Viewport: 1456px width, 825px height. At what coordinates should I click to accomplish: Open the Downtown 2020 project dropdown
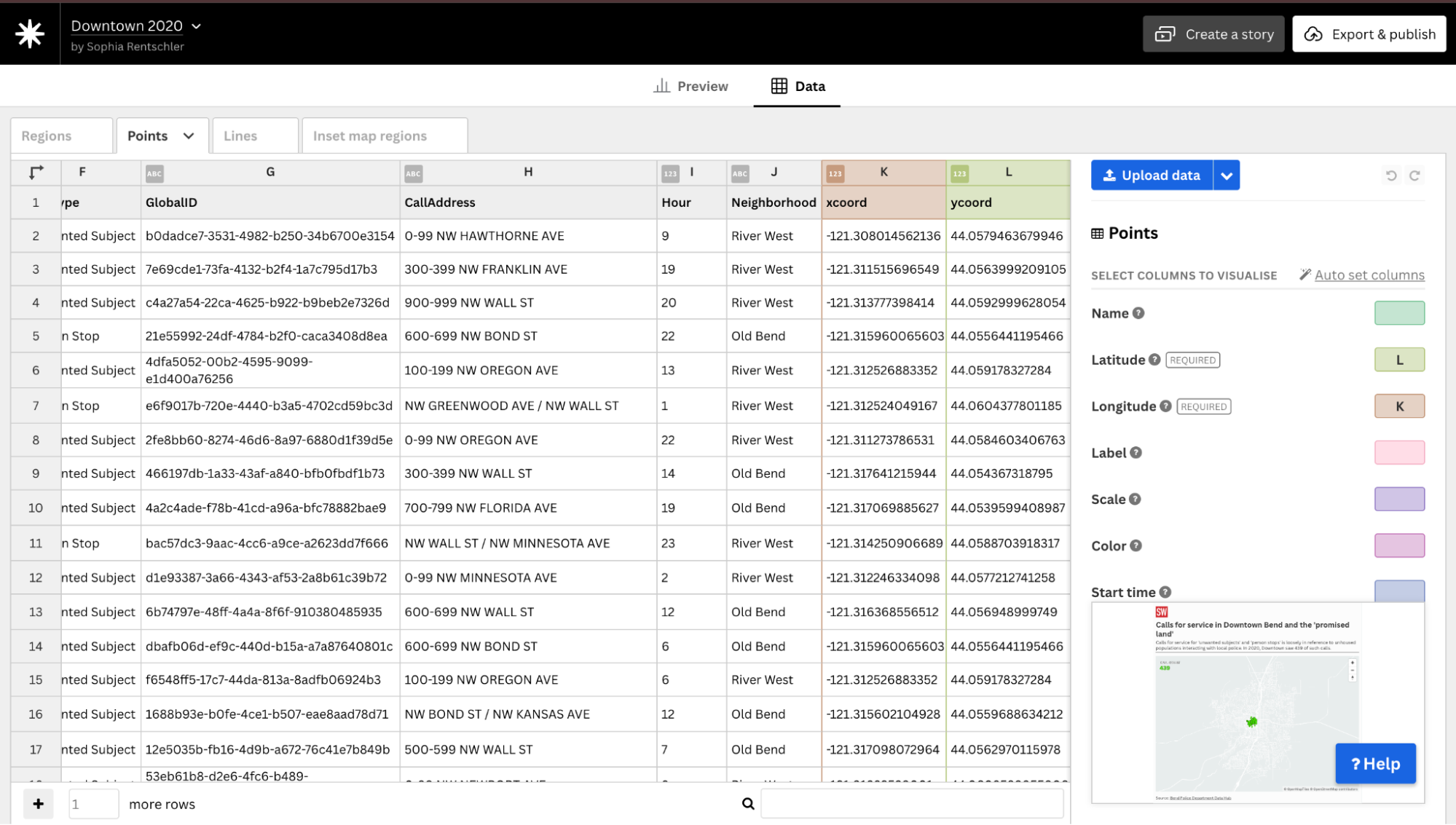click(x=136, y=26)
